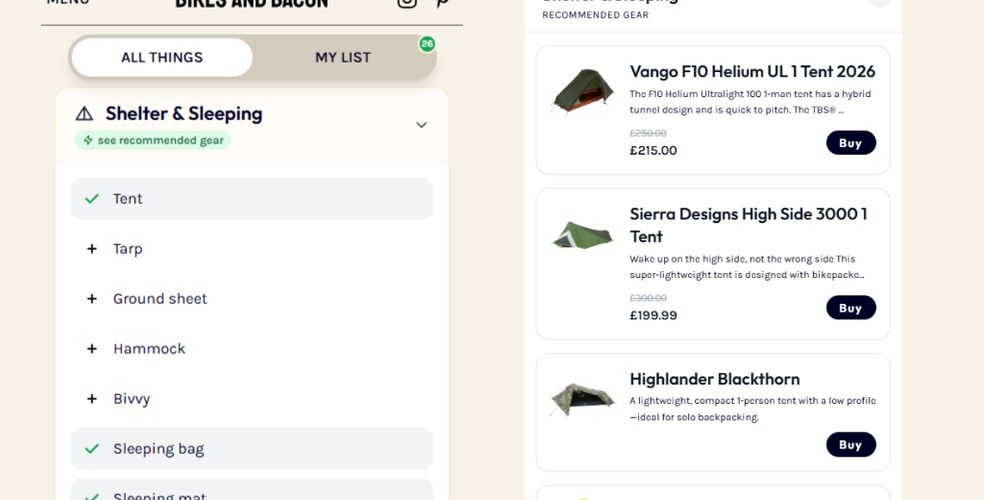This screenshot has width=984, height=500.
Task: Buy the Highlander Blackthorn tent
Action: (x=850, y=445)
